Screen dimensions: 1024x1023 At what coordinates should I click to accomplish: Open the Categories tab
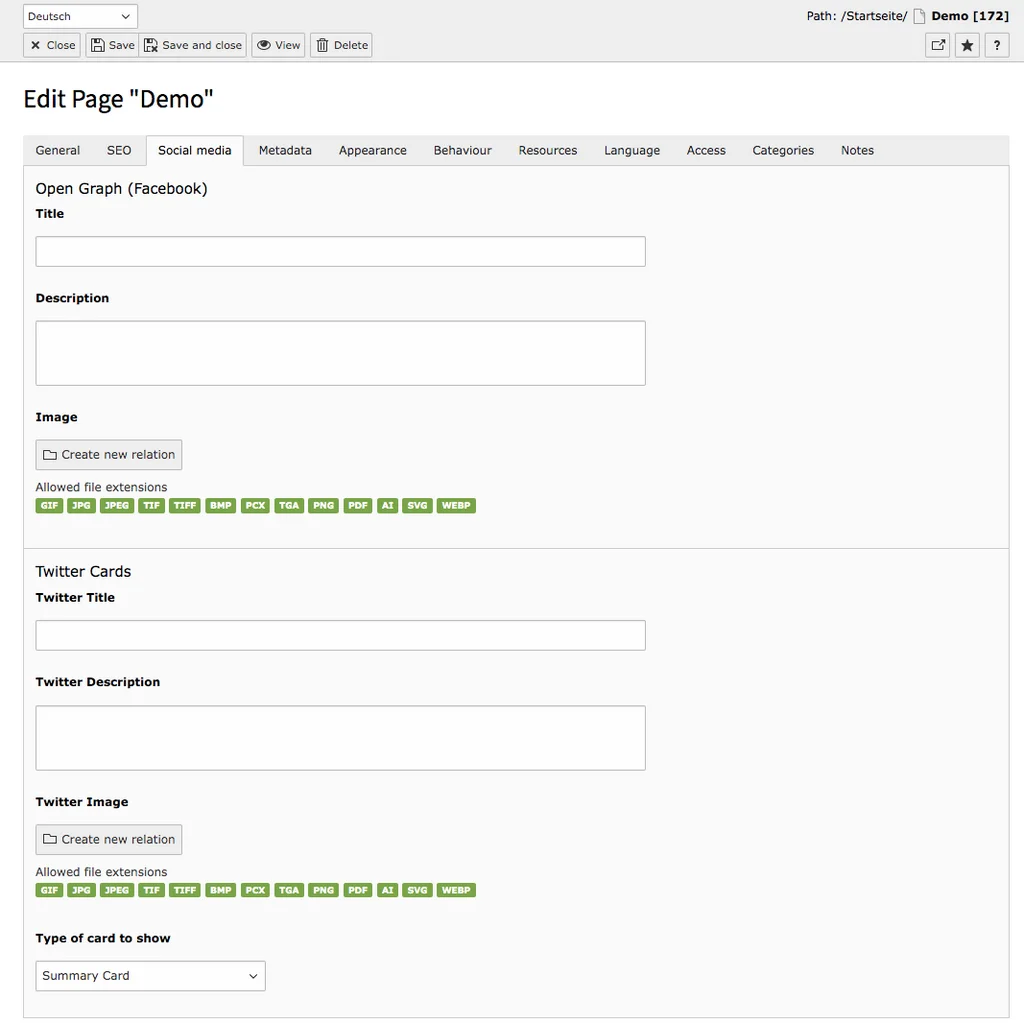coord(783,150)
